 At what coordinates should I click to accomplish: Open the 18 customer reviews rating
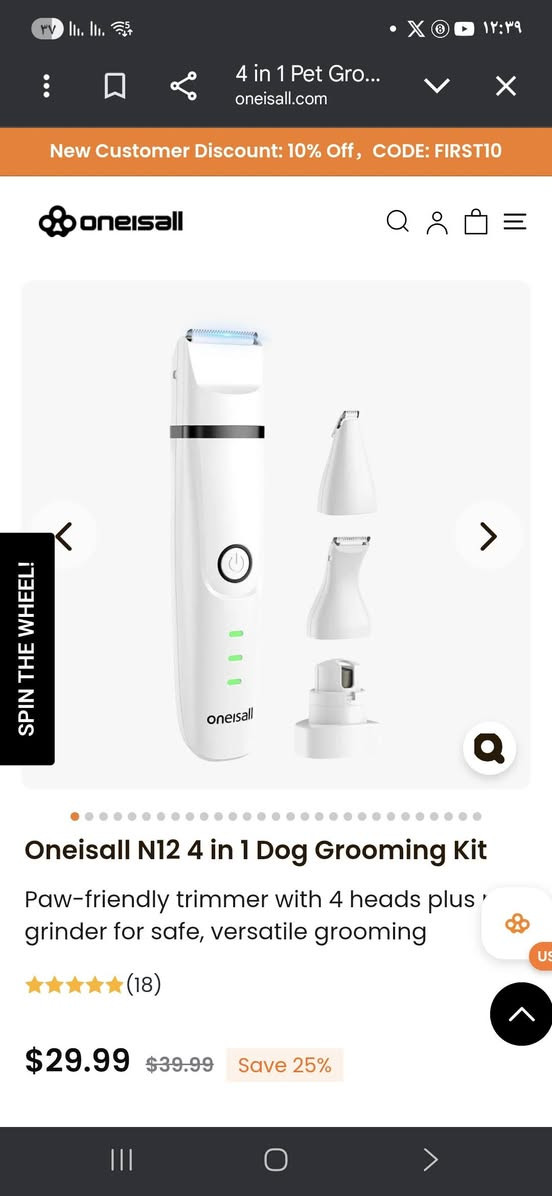(x=93, y=984)
